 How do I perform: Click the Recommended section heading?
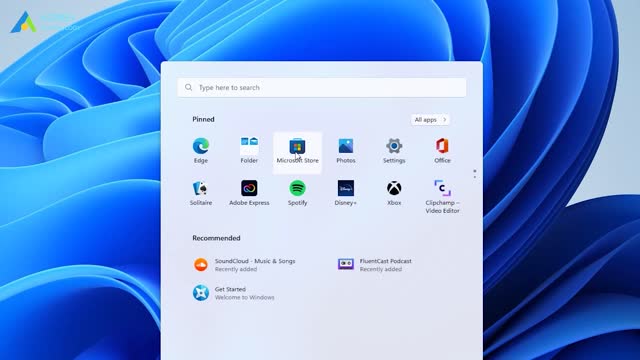(216, 238)
